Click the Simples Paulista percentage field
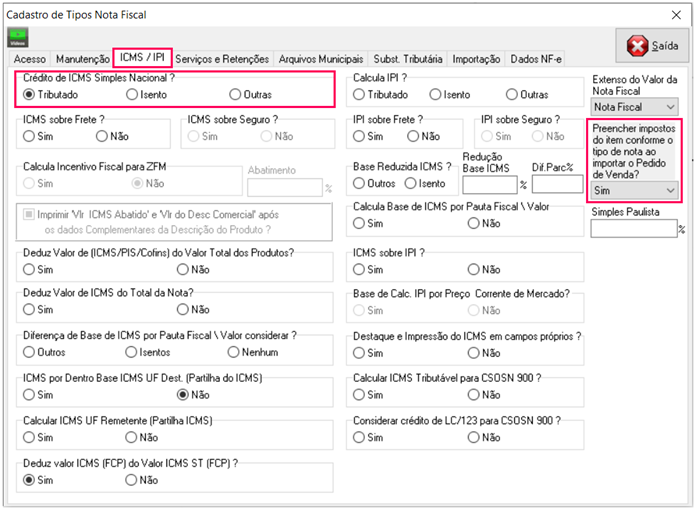Image resolution: width=697 pixels, height=511 pixels. pyautogui.click(x=632, y=229)
